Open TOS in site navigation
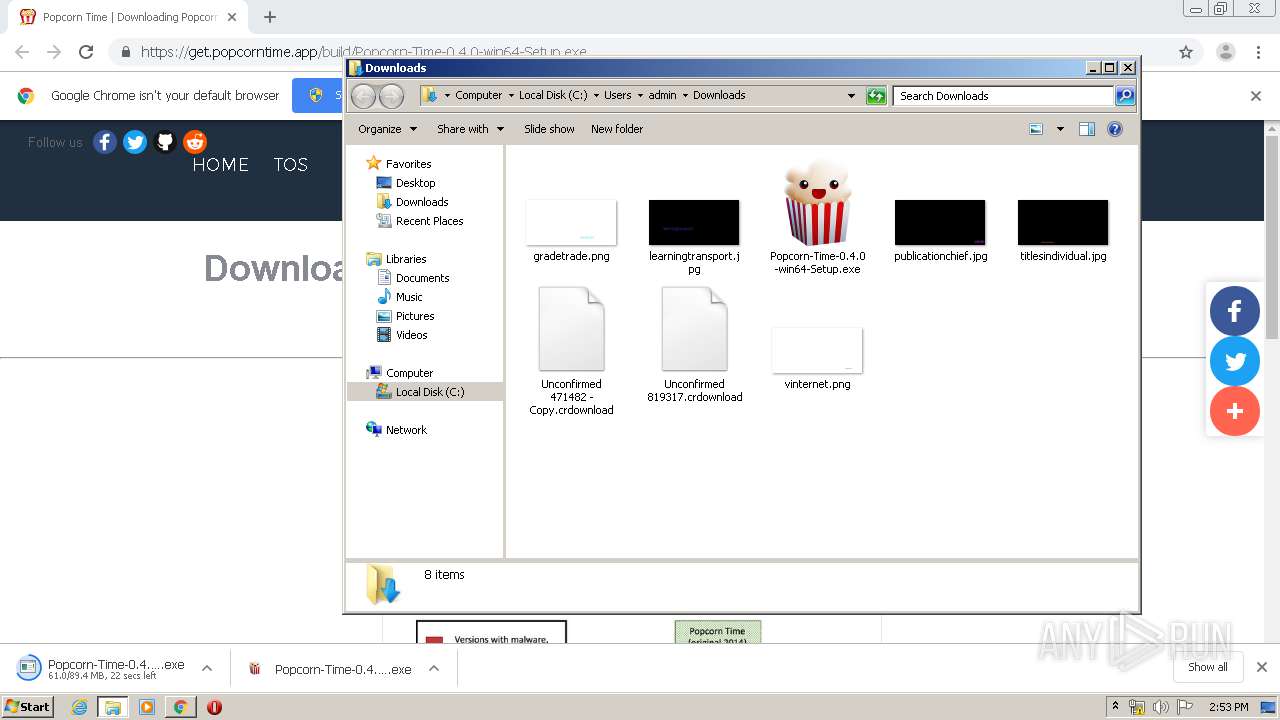Screen dimensions: 1280x720 point(290,165)
